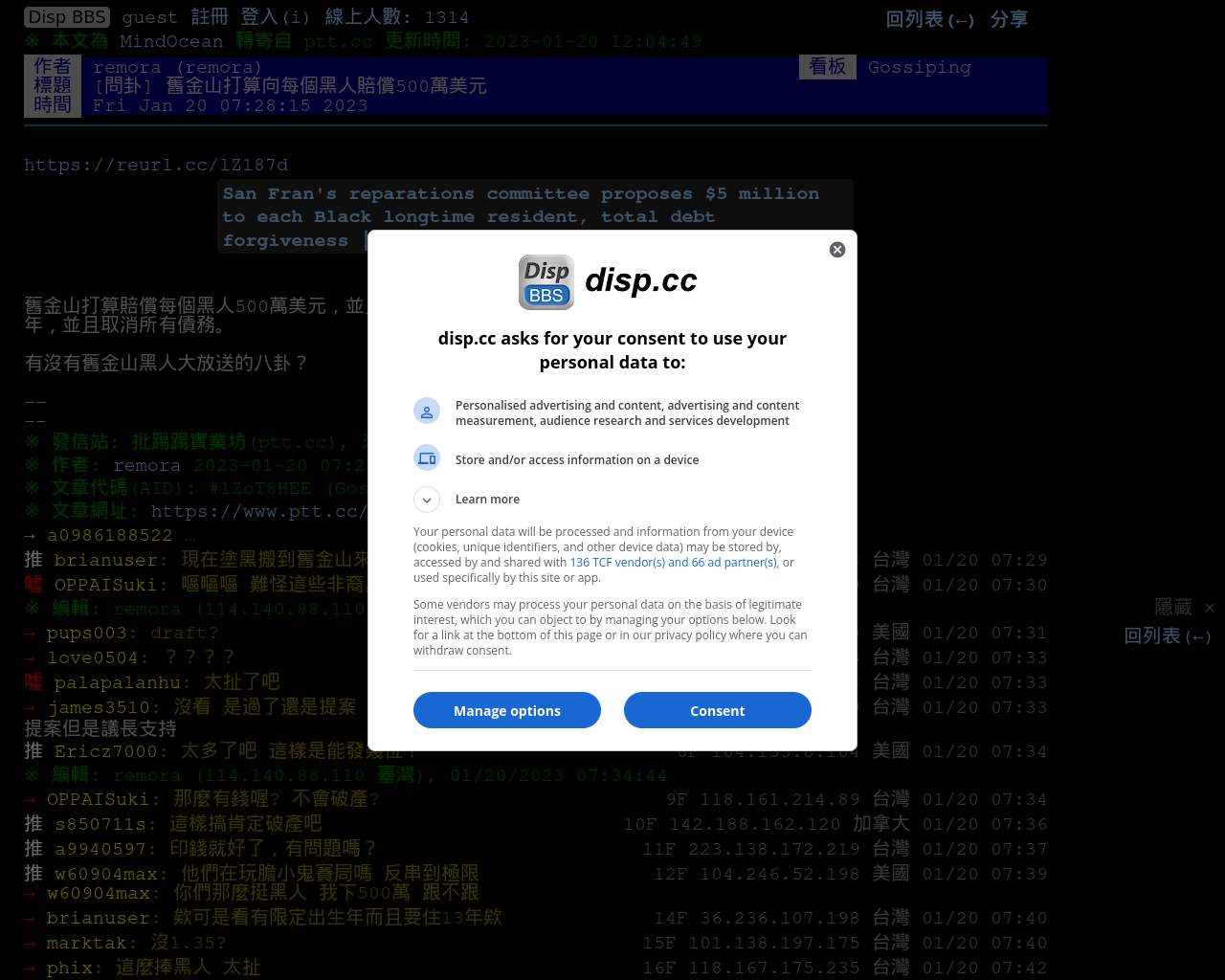Click commenter name pups003
This screenshot has height=980, width=1225.
[86, 633]
